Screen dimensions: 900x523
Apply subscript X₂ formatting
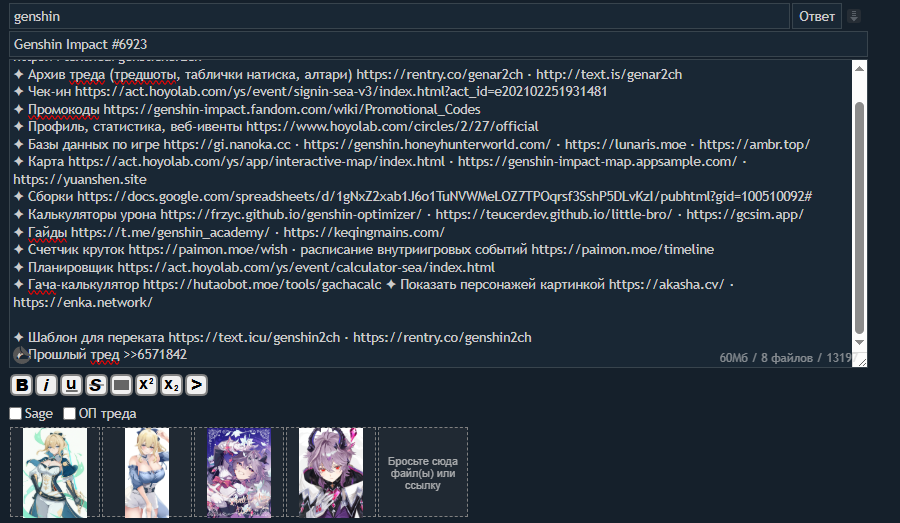tap(171, 385)
